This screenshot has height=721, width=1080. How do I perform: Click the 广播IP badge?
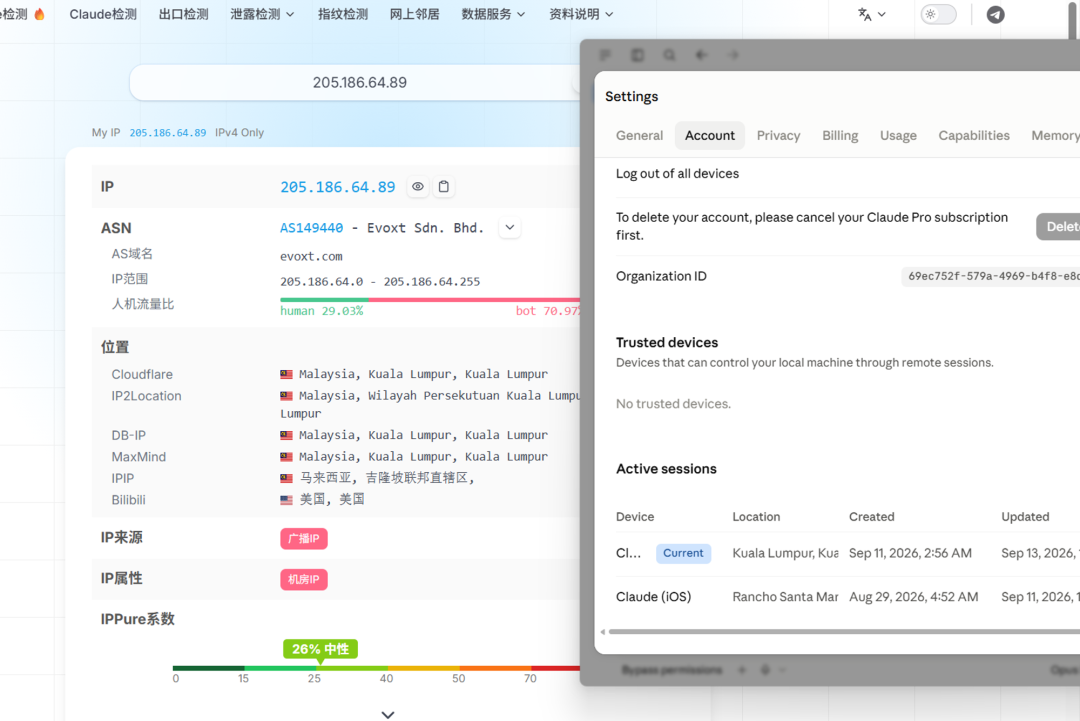(x=304, y=539)
